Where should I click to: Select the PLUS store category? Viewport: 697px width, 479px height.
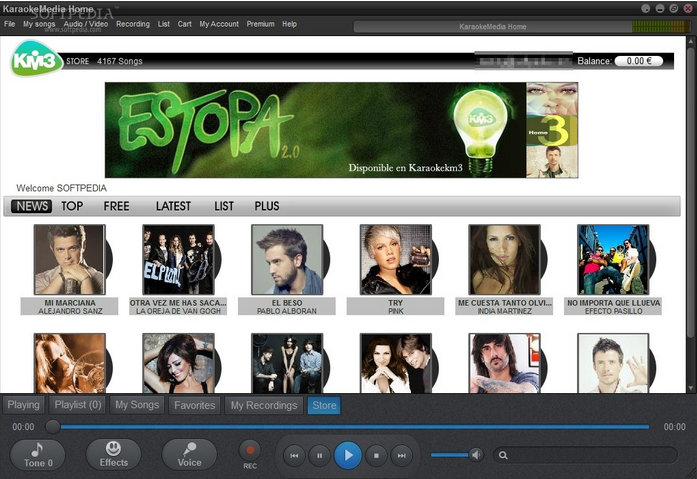click(267, 206)
